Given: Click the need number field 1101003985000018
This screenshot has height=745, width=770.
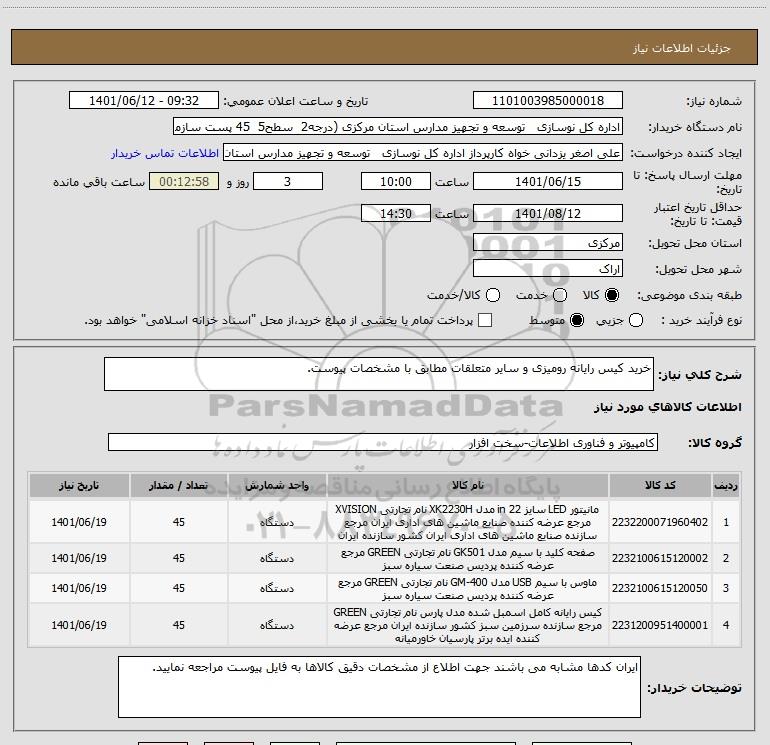Looking at the screenshot, I should 548,101.
